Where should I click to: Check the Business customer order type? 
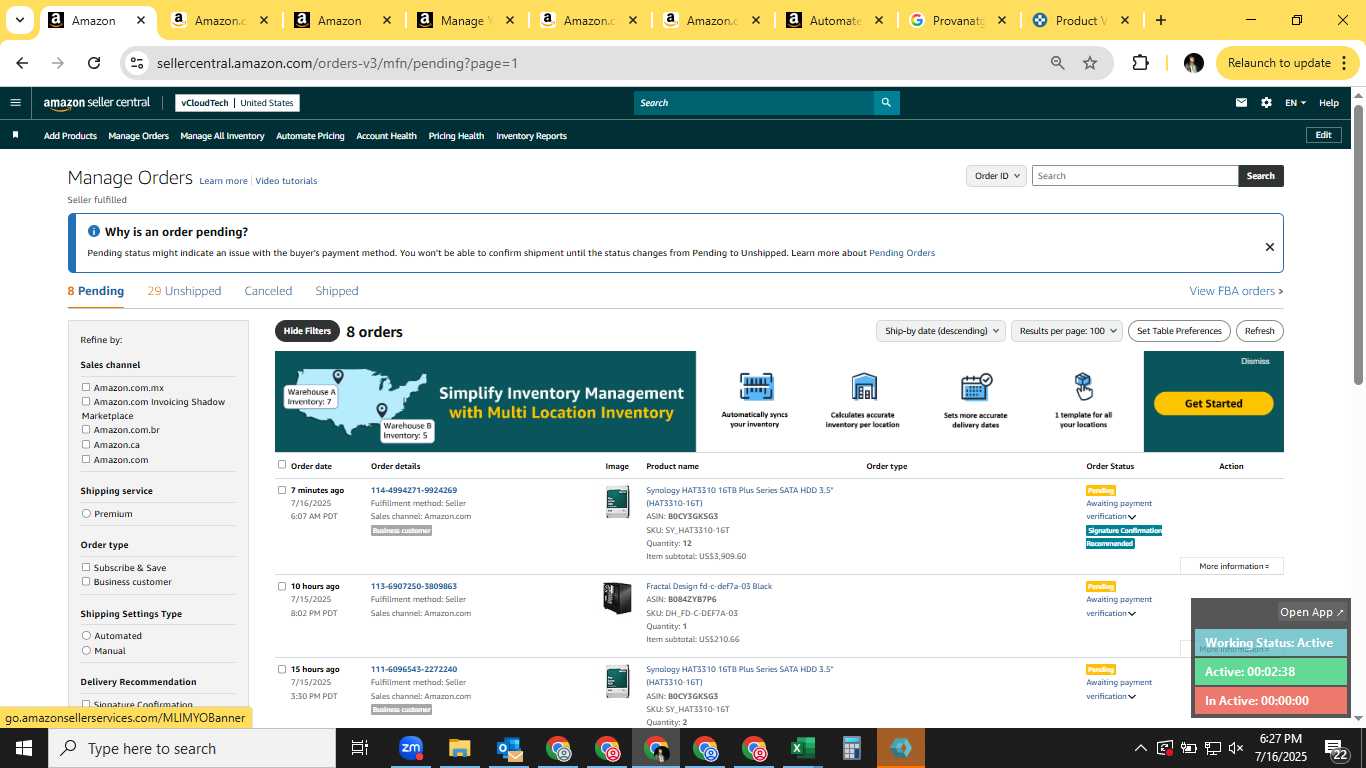click(86, 581)
